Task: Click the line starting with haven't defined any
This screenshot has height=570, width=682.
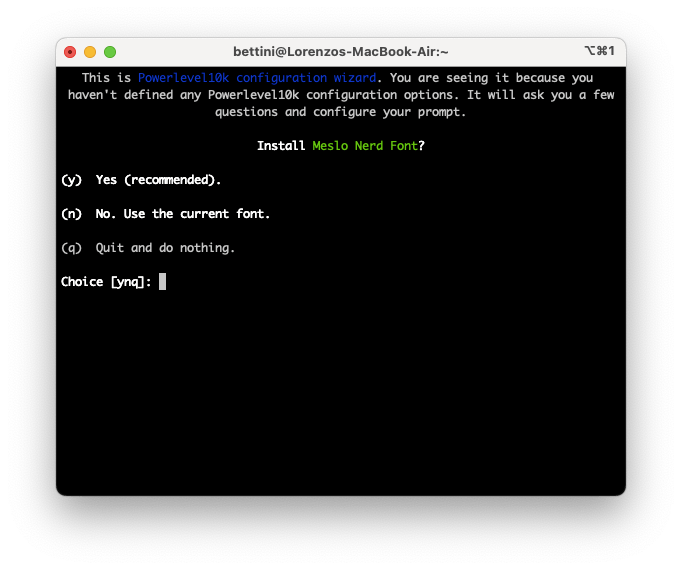Action: 341,95
